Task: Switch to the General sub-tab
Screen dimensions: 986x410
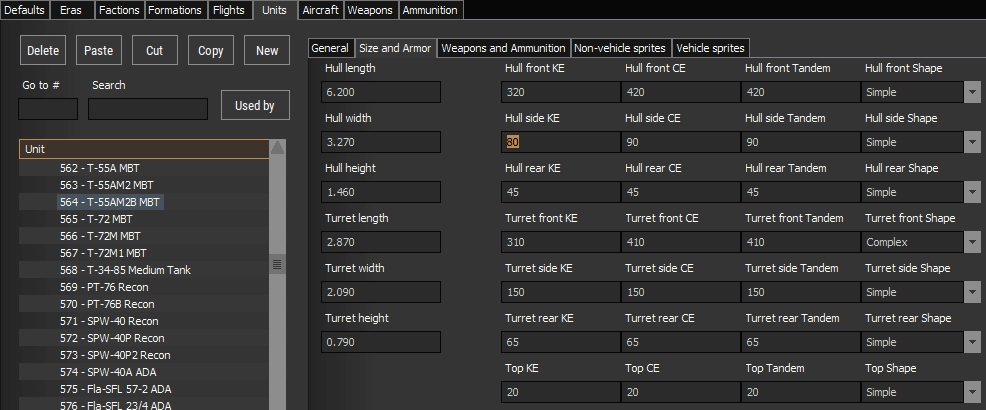Action: [x=330, y=48]
